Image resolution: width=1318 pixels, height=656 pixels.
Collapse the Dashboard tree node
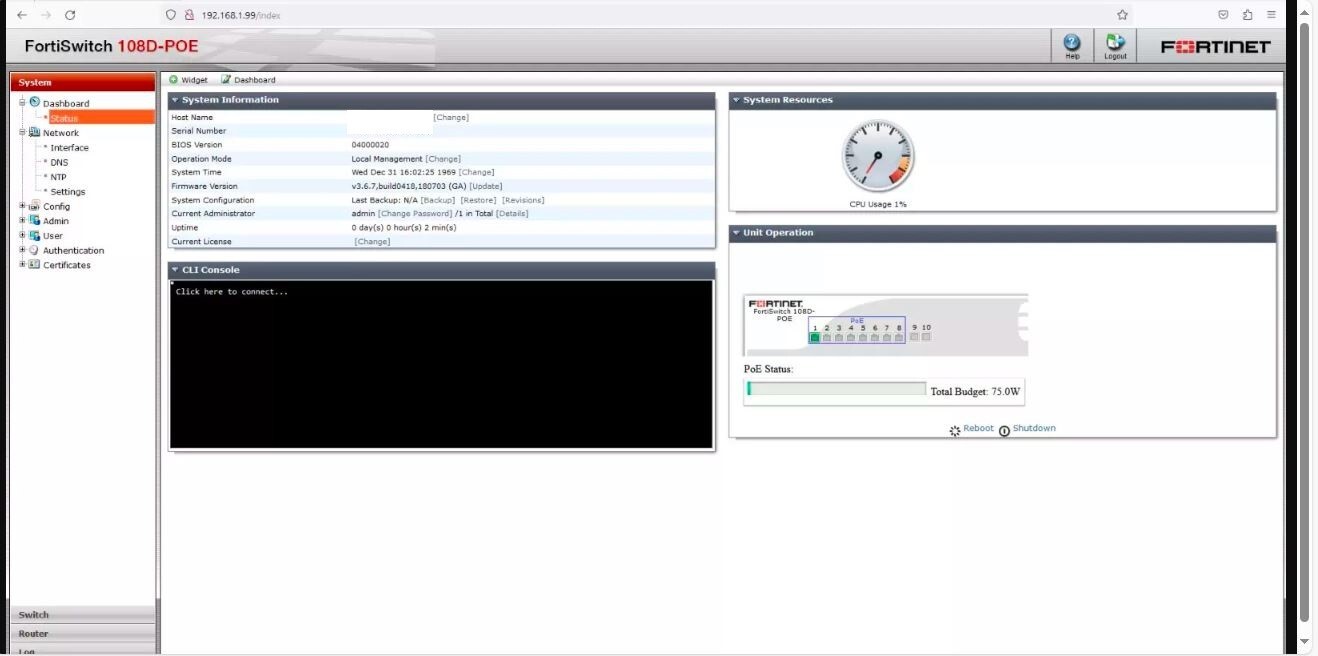22,102
